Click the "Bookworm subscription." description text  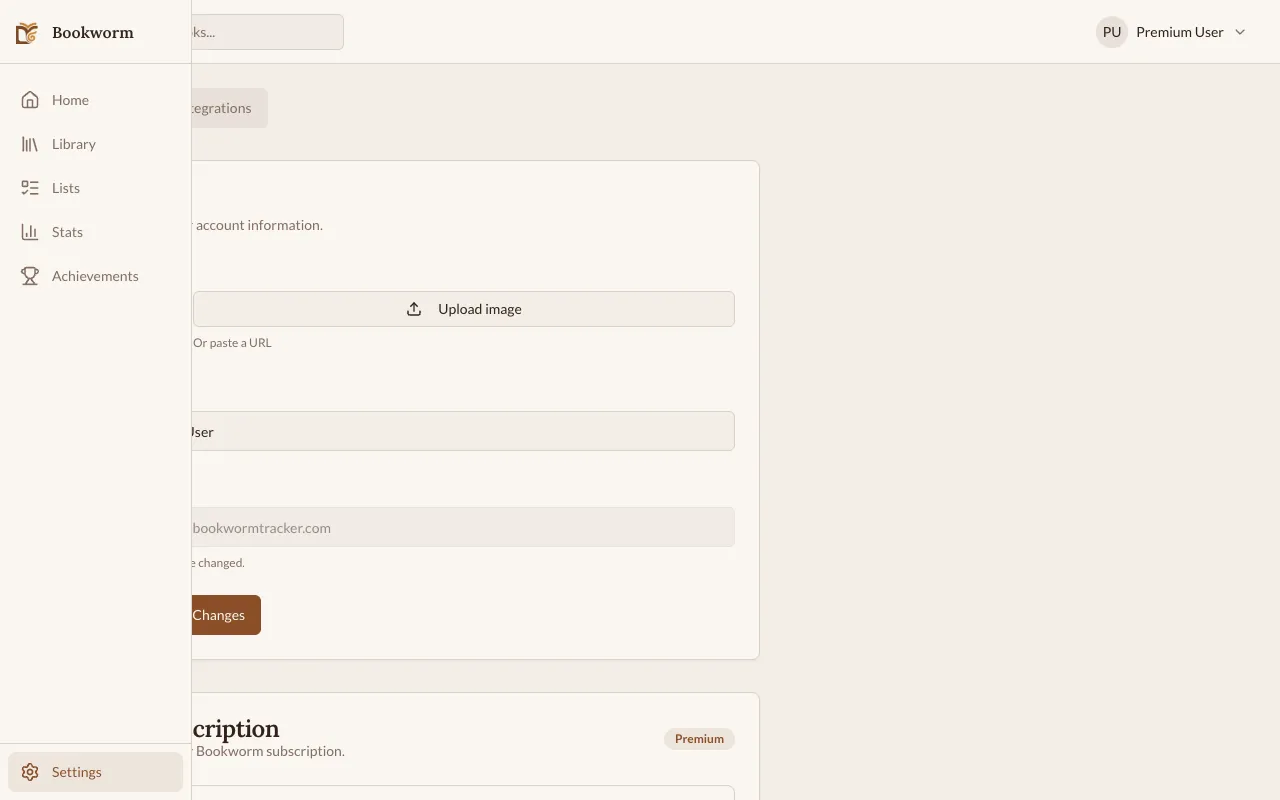[x=270, y=751]
